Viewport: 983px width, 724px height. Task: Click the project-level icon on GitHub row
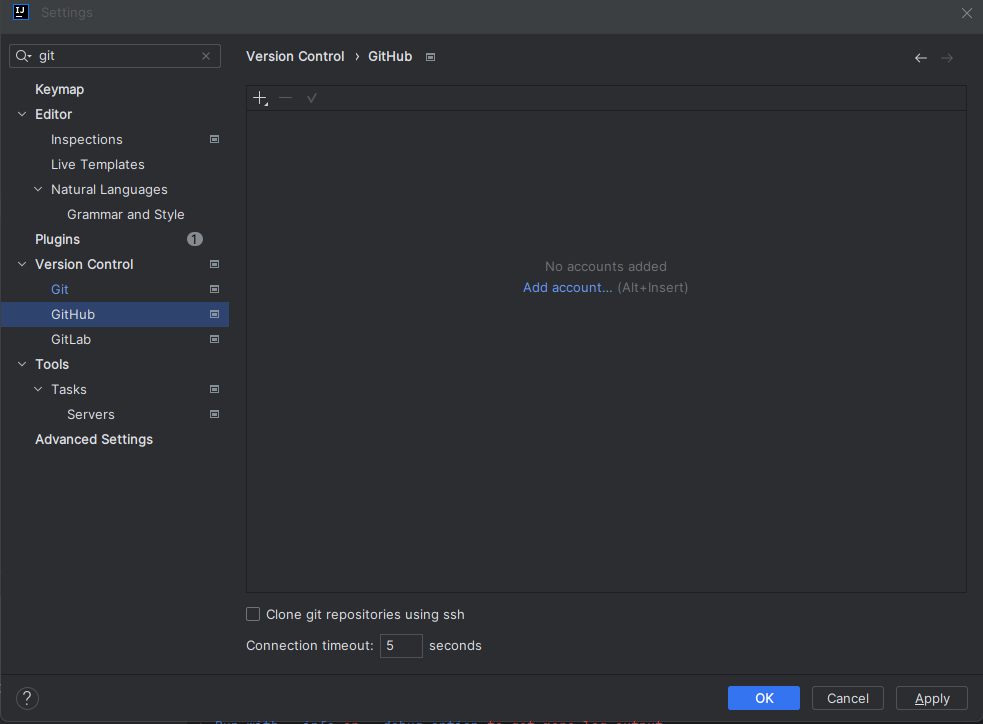click(214, 315)
